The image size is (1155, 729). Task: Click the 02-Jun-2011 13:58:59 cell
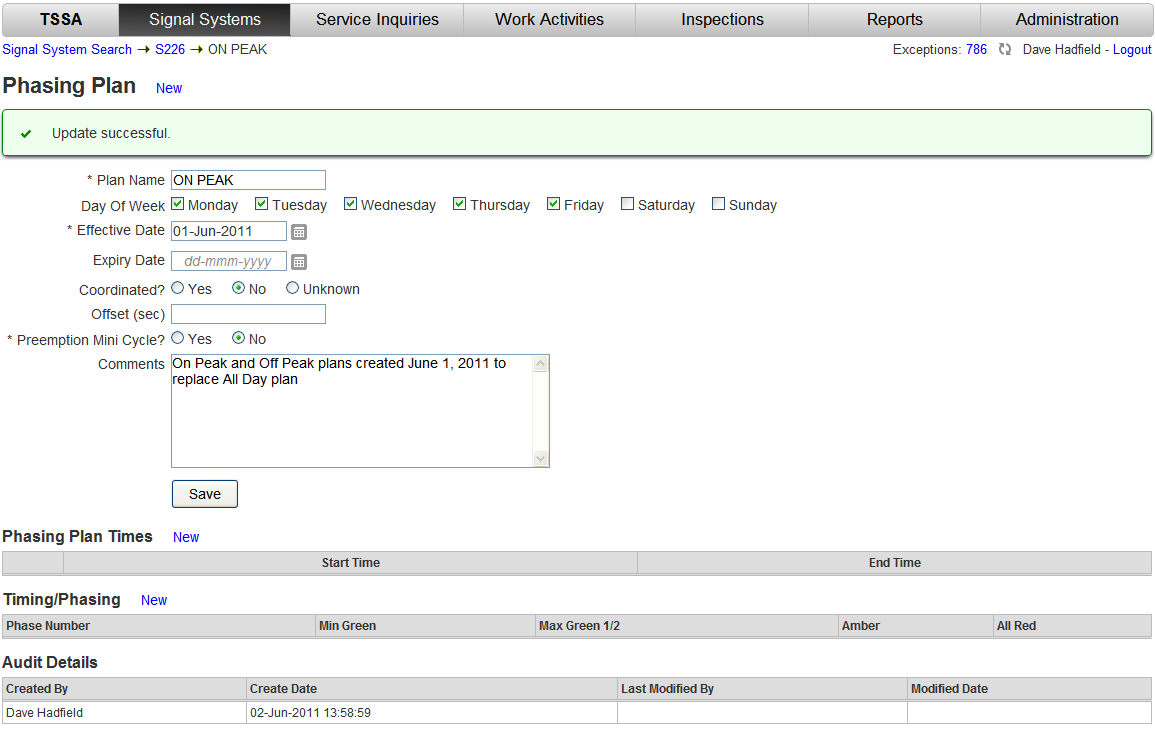pos(432,713)
